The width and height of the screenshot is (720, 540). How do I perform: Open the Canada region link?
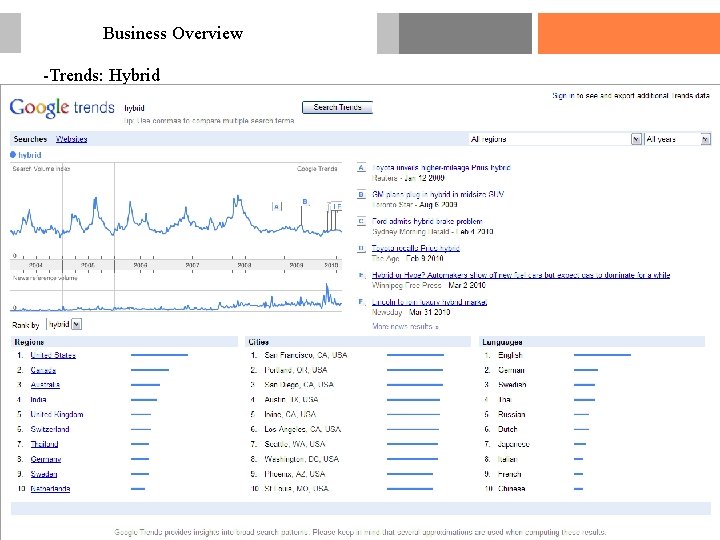pyautogui.click(x=43, y=370)
